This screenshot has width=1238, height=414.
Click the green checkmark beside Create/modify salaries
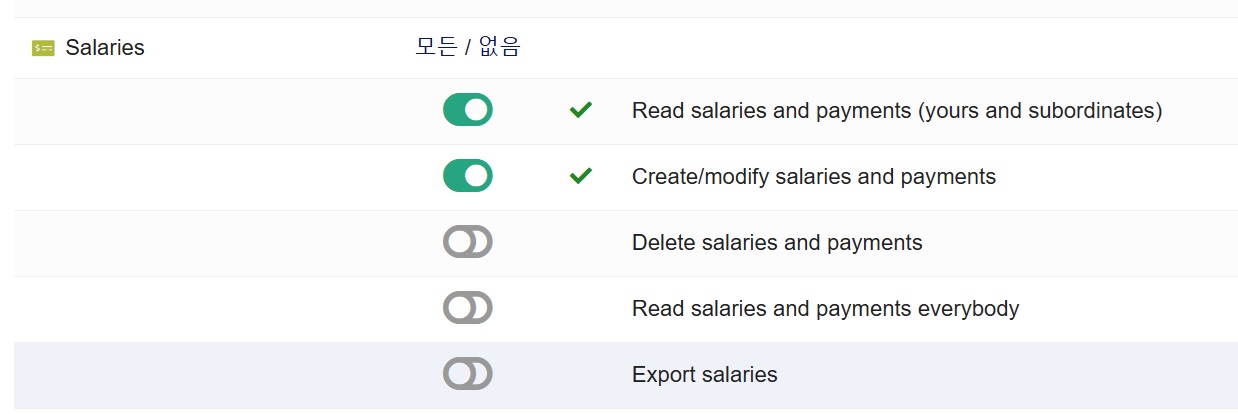pyautogui.click(x=580, y=176)
